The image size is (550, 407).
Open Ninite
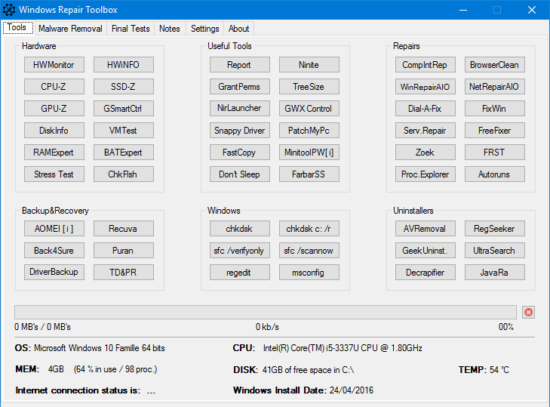[309, 65]
